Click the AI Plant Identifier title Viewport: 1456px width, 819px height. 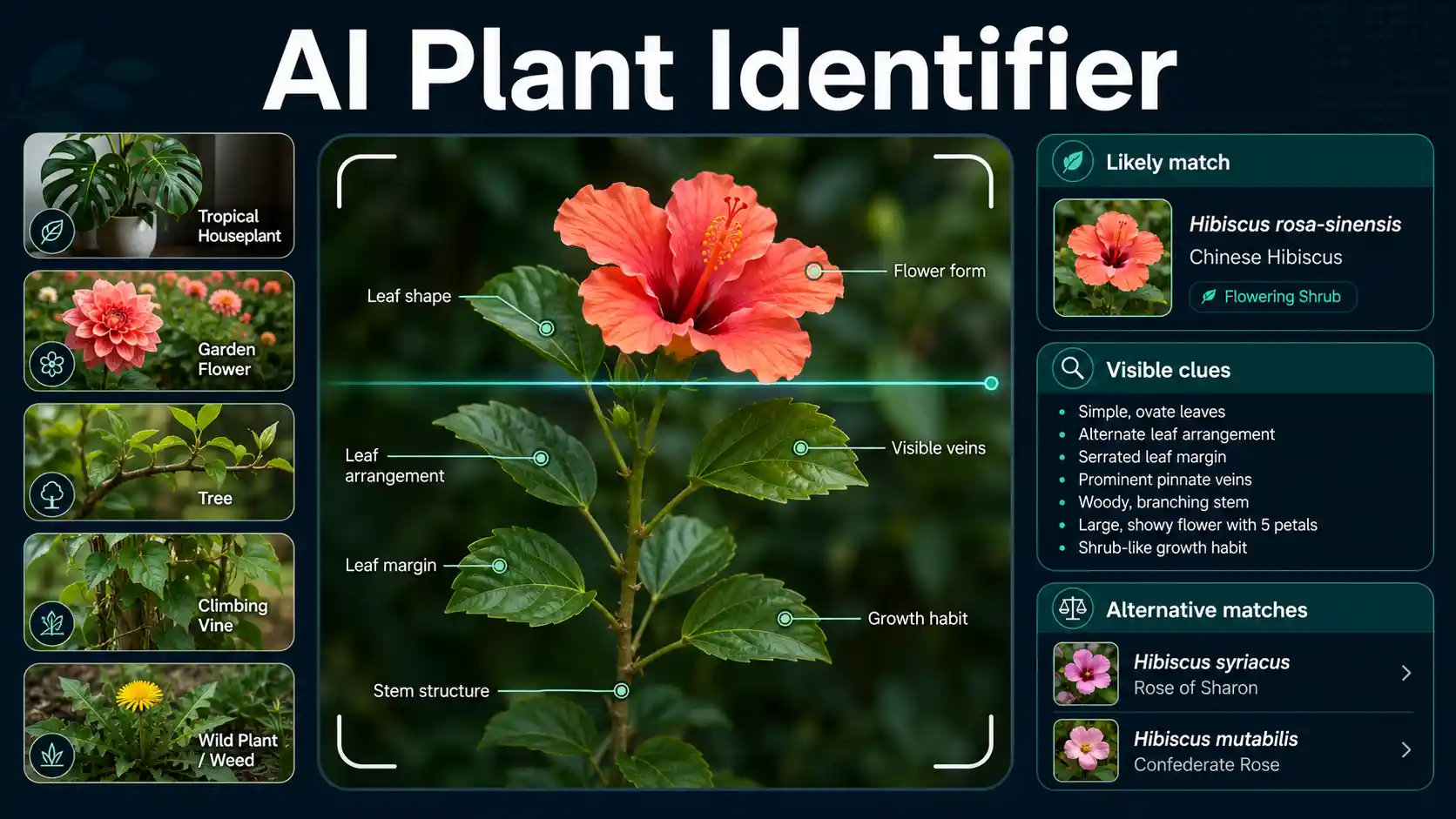[719, 70]
